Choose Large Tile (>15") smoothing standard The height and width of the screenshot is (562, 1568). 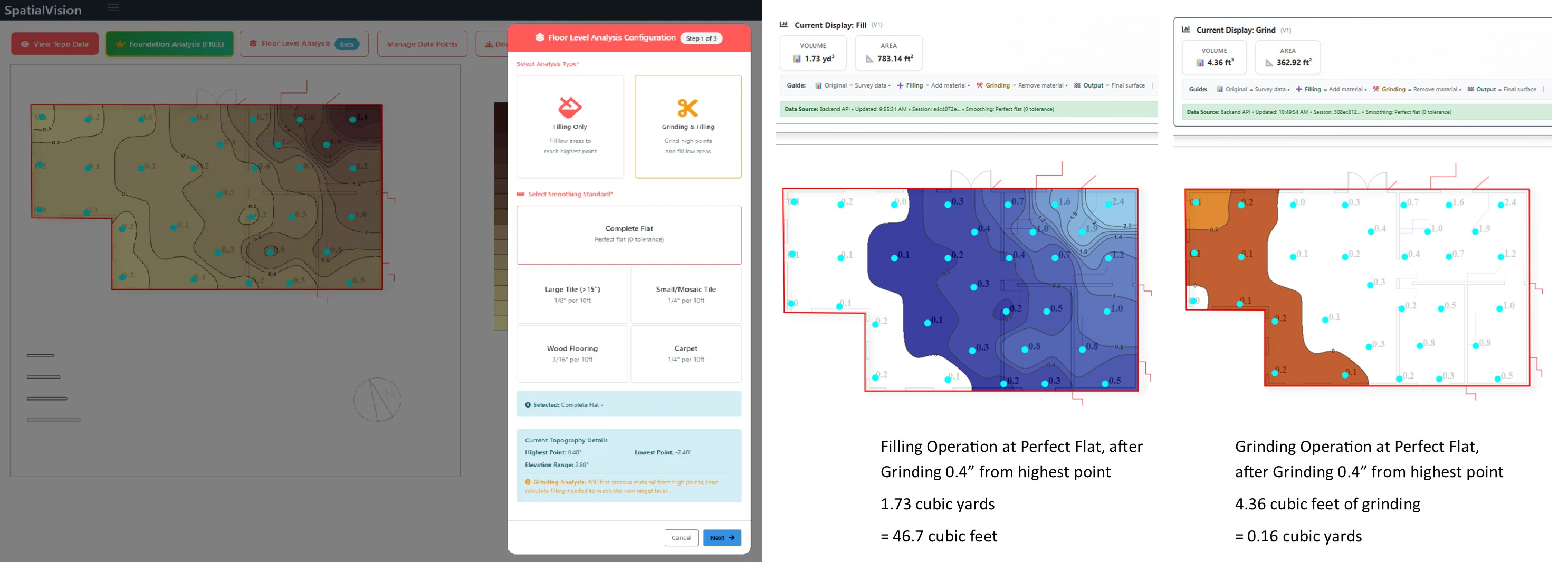pos(572,295)
